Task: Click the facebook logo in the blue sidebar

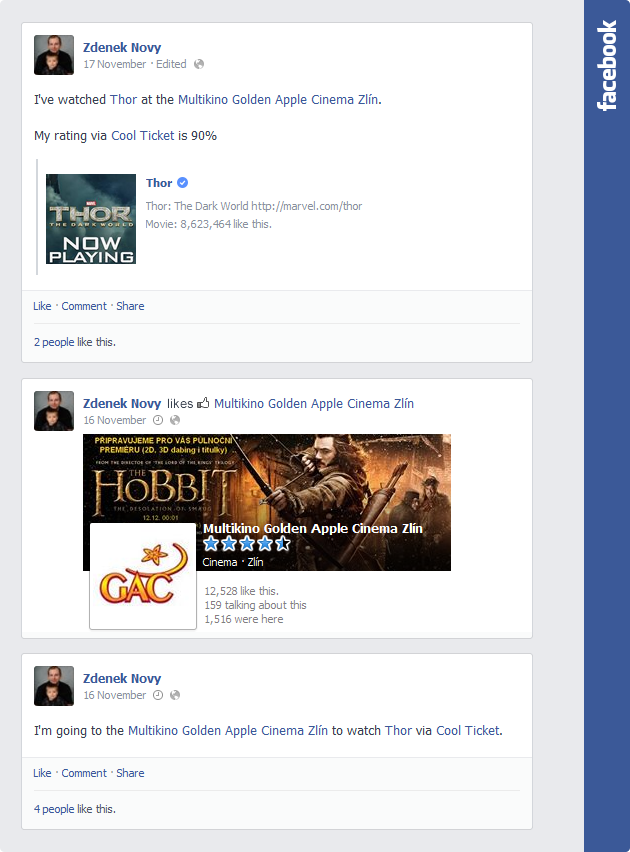Action: (x=607, y=66)
